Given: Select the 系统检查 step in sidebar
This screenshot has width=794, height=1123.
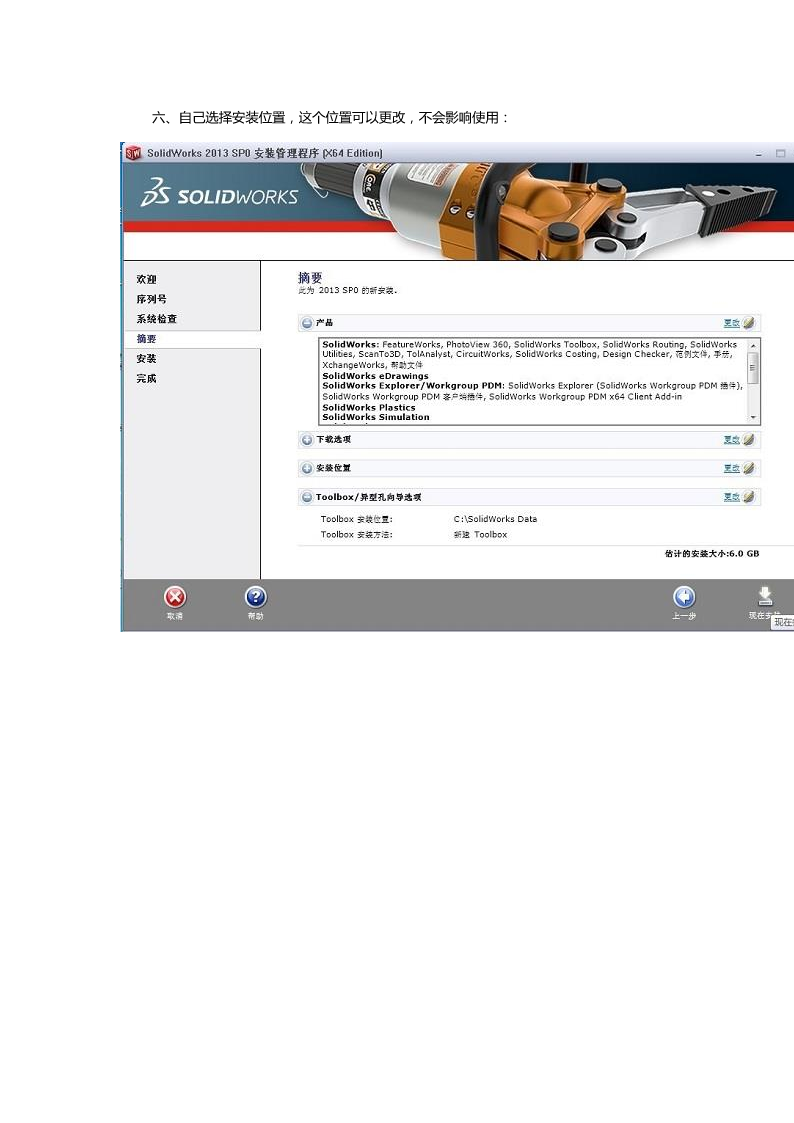Looking at the screenshot, I should 156,319.
